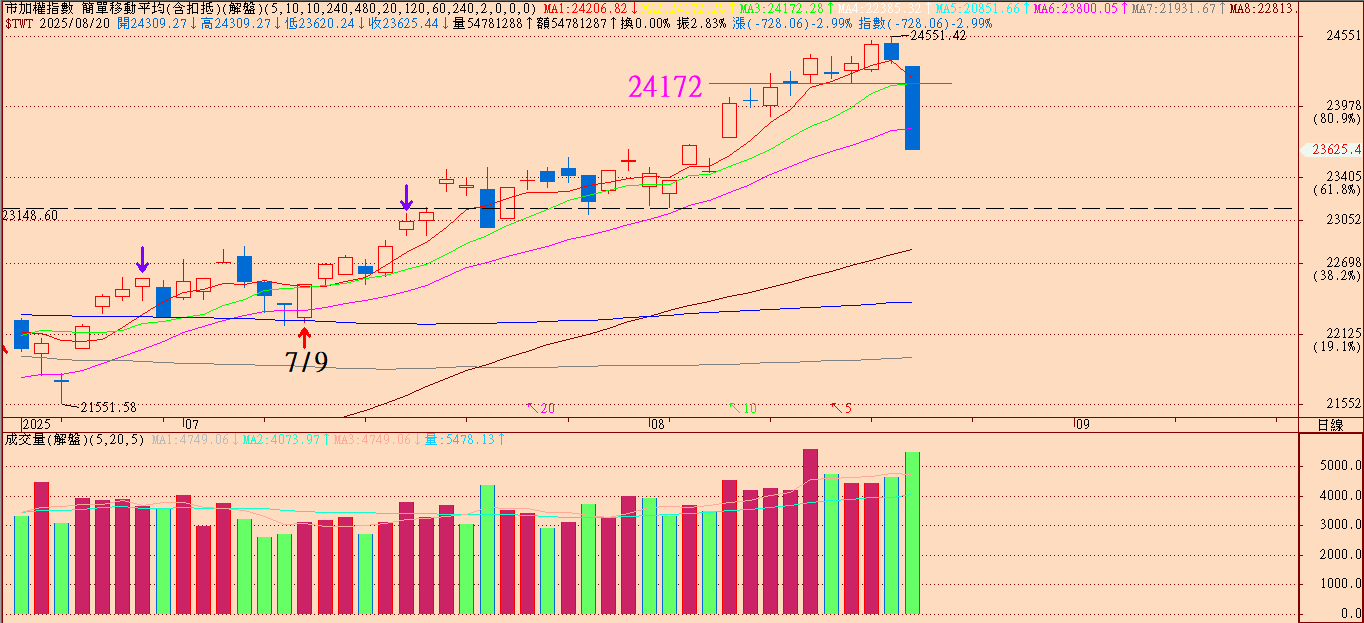Click the 21551.58 low price marker
Viewport: 1364px width, 623px height.
[107, 407]
